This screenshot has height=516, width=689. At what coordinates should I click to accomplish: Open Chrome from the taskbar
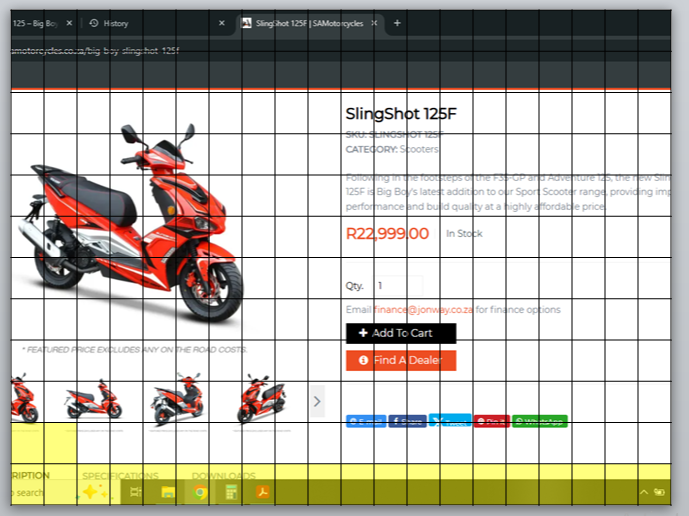[200, 492]
